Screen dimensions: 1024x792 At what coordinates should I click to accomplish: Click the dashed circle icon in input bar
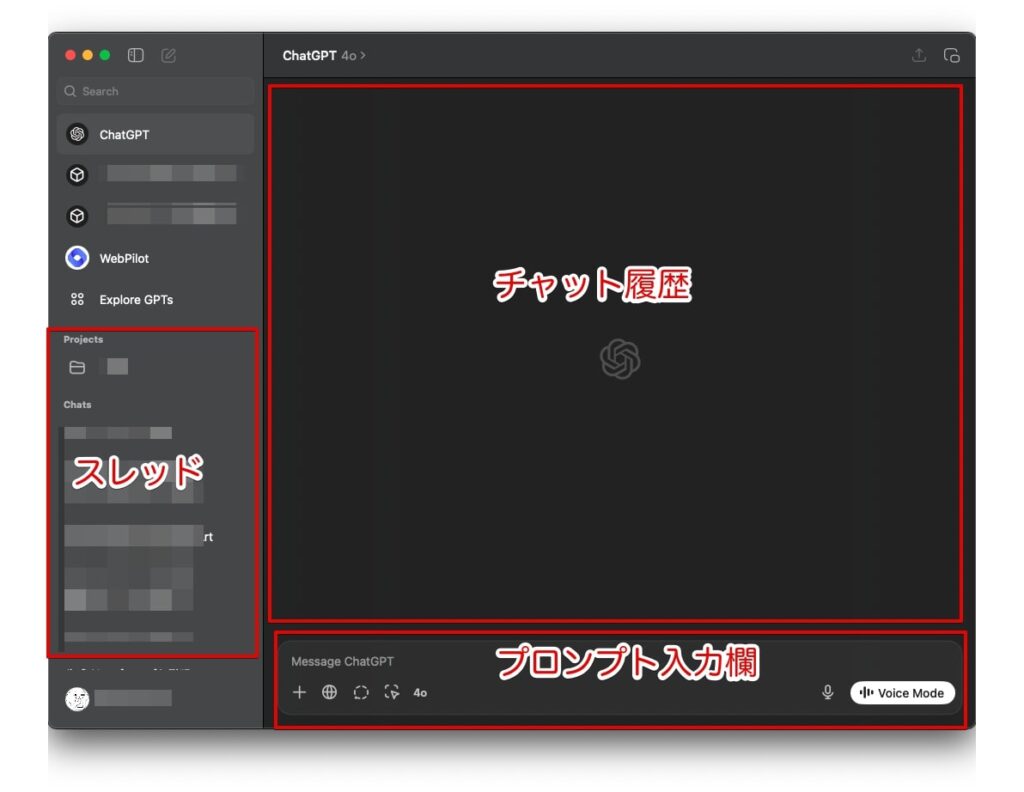(x=360, y=692)
